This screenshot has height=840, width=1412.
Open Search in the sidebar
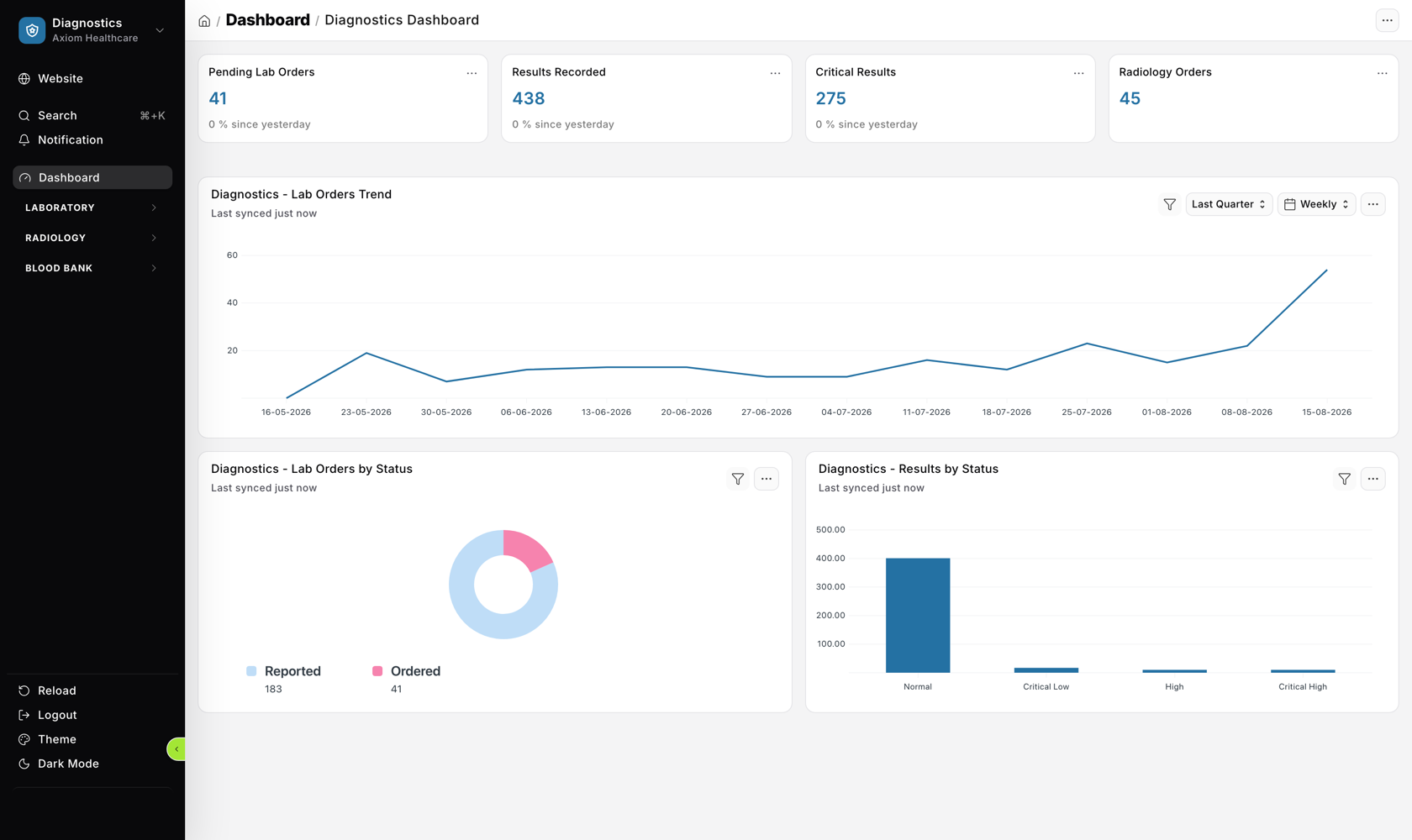92,115
